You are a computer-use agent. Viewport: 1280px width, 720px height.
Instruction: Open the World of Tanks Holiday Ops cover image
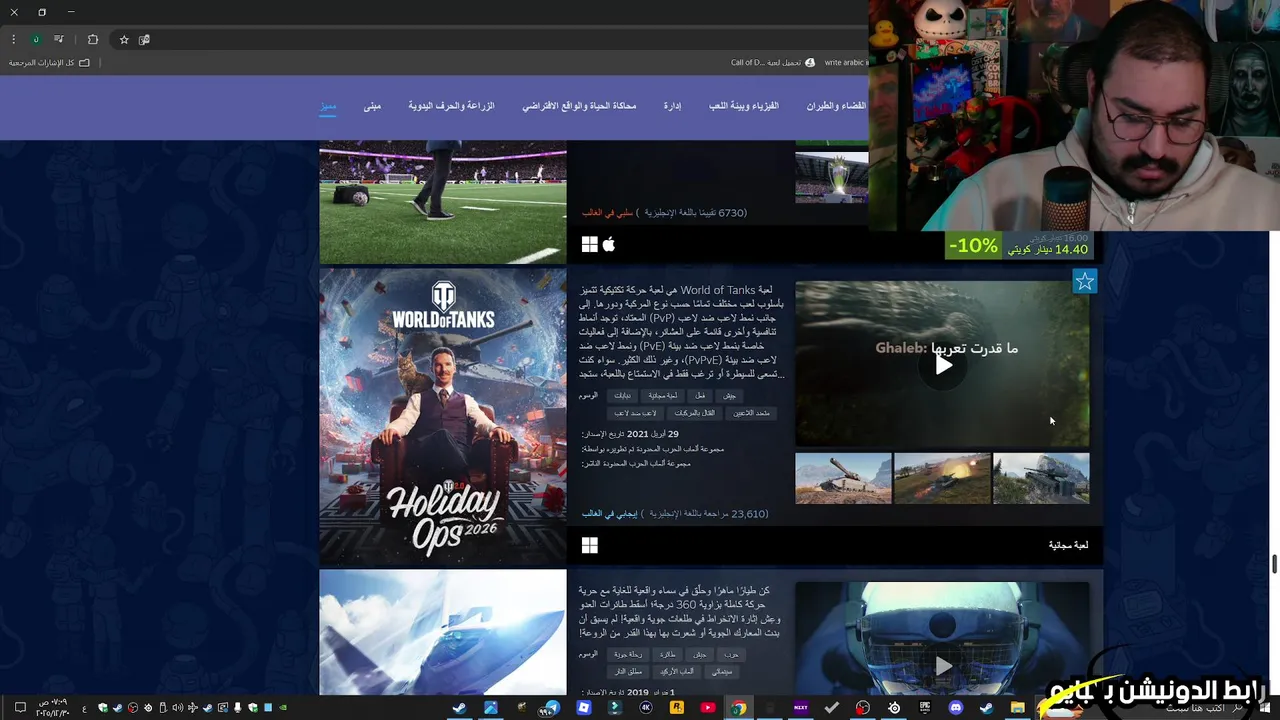pyautogui.click(x=443, y=417)
